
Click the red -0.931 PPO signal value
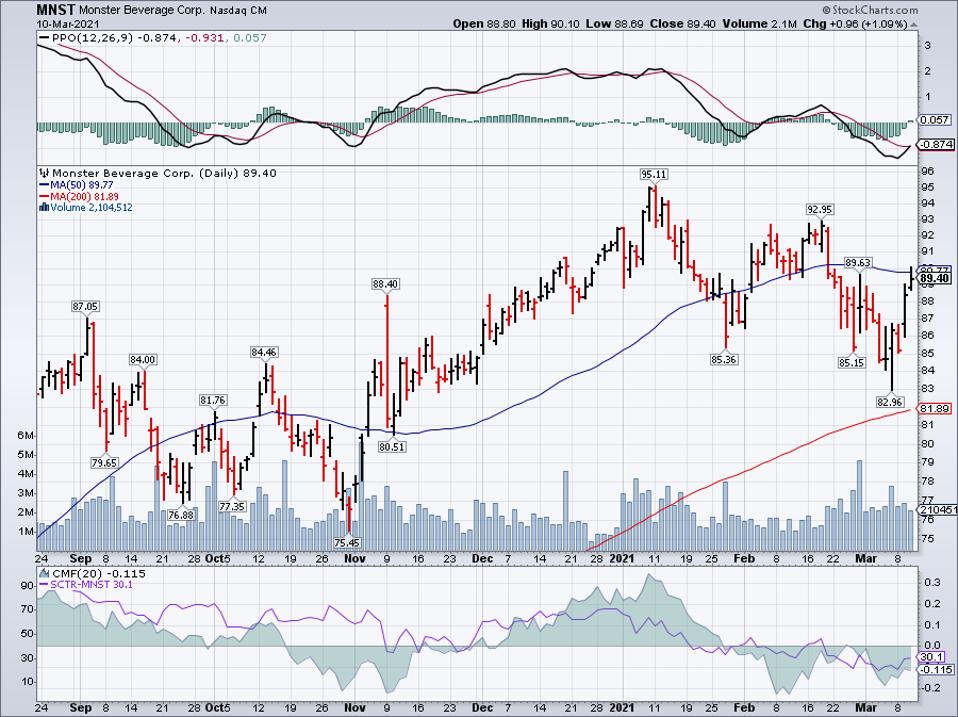204,38
